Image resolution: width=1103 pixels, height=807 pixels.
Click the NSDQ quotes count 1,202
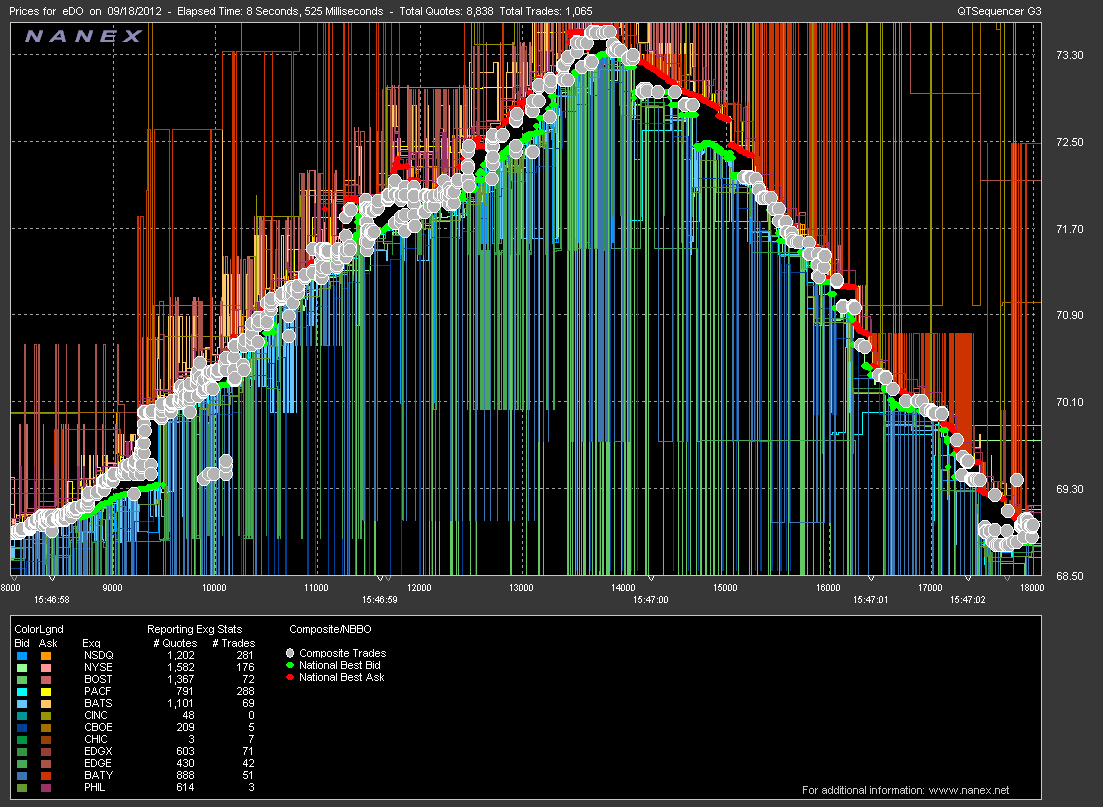180,655
